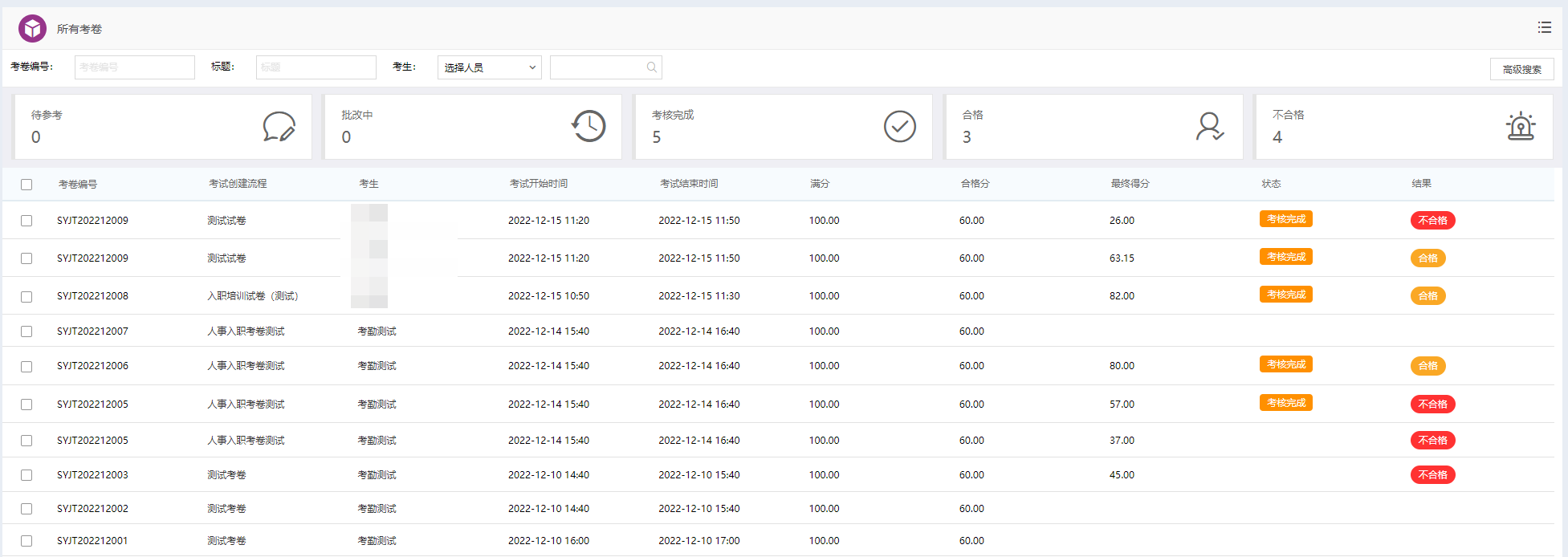Open the 选择人员 dropdown
The image size is (1568, 557).
[490, 67]
